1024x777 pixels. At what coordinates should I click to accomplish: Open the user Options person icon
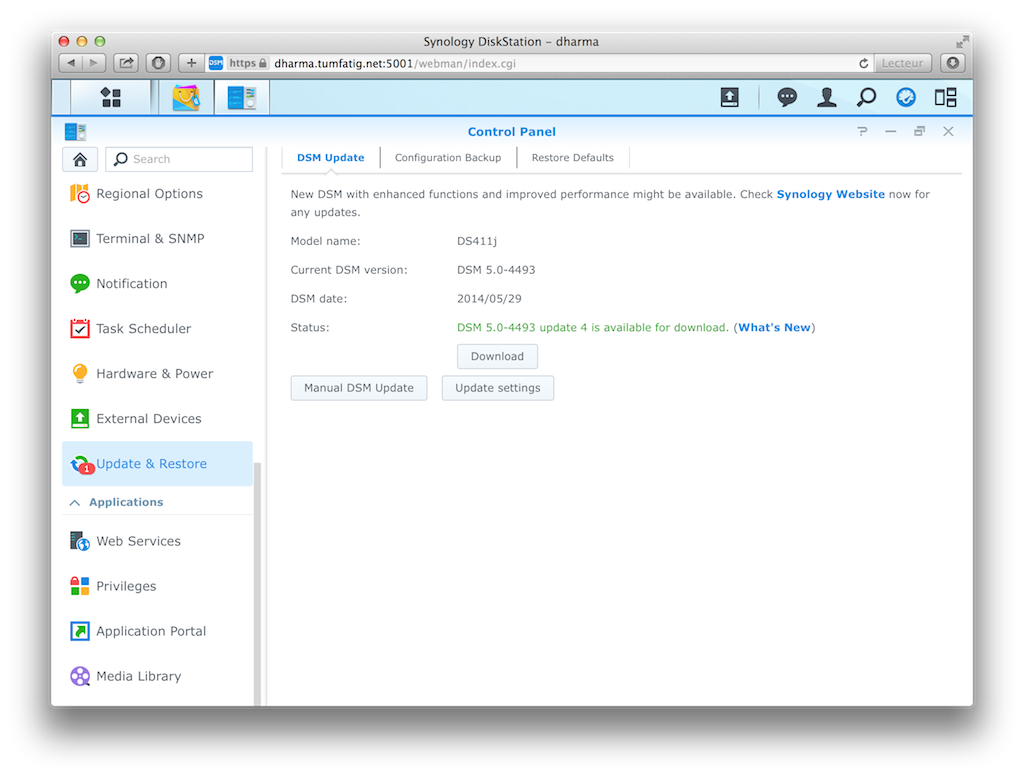(x=827, y=97)
